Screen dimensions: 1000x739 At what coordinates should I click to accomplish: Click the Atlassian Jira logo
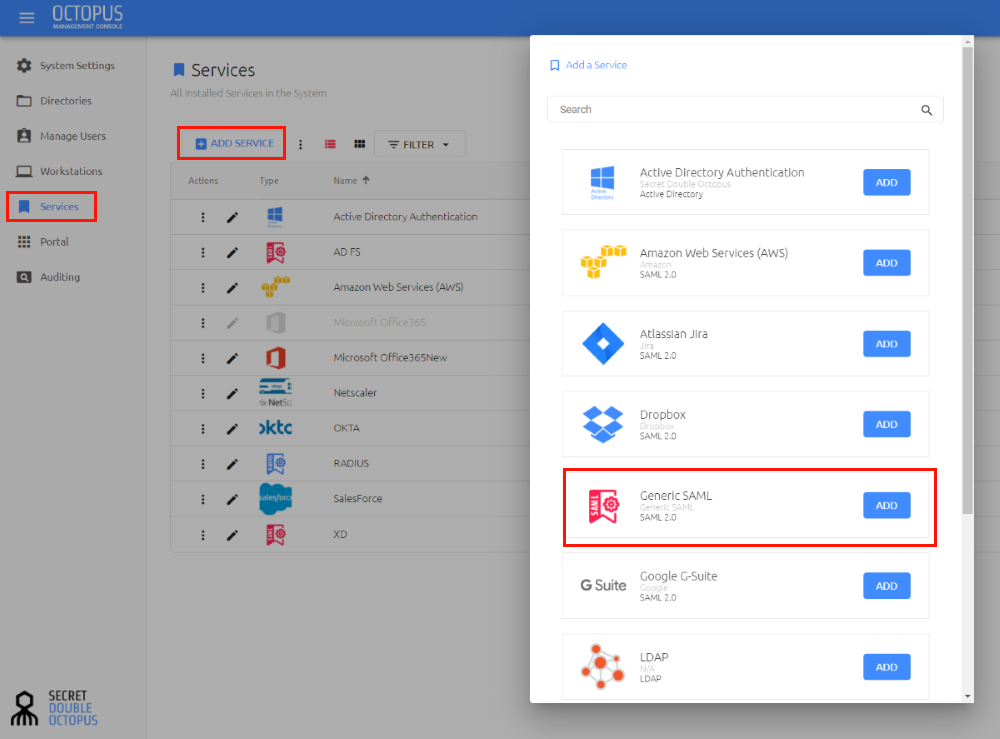[x=603, y=344]
